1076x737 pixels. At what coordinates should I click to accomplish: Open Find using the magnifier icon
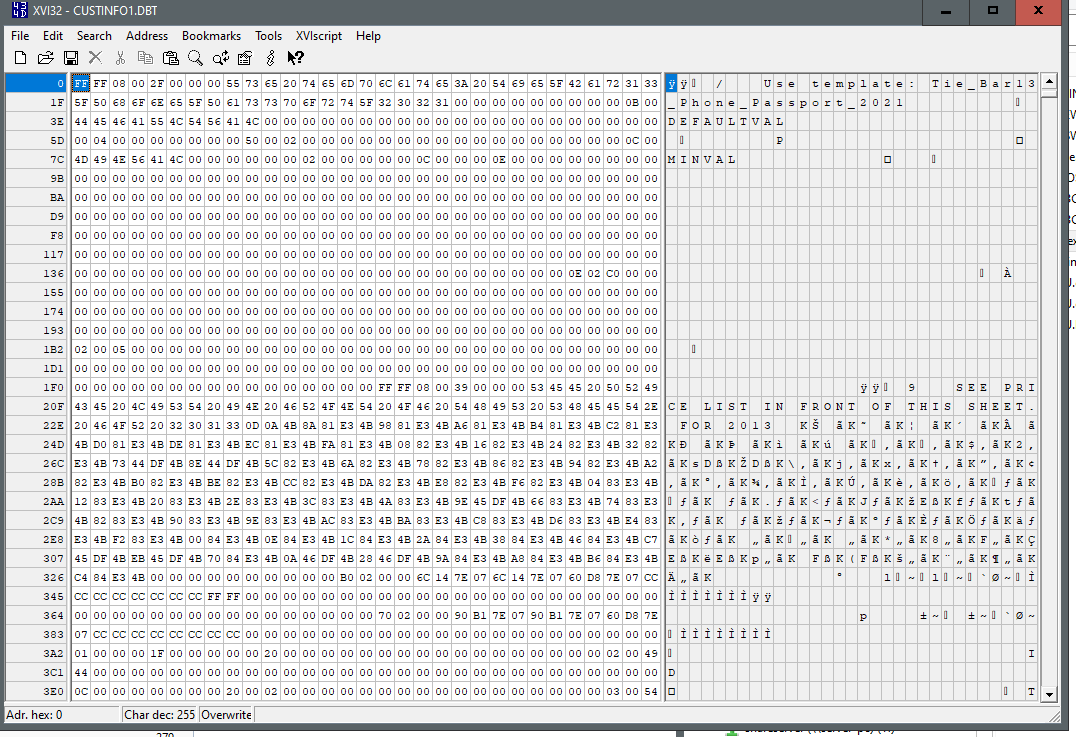(195, 59)
